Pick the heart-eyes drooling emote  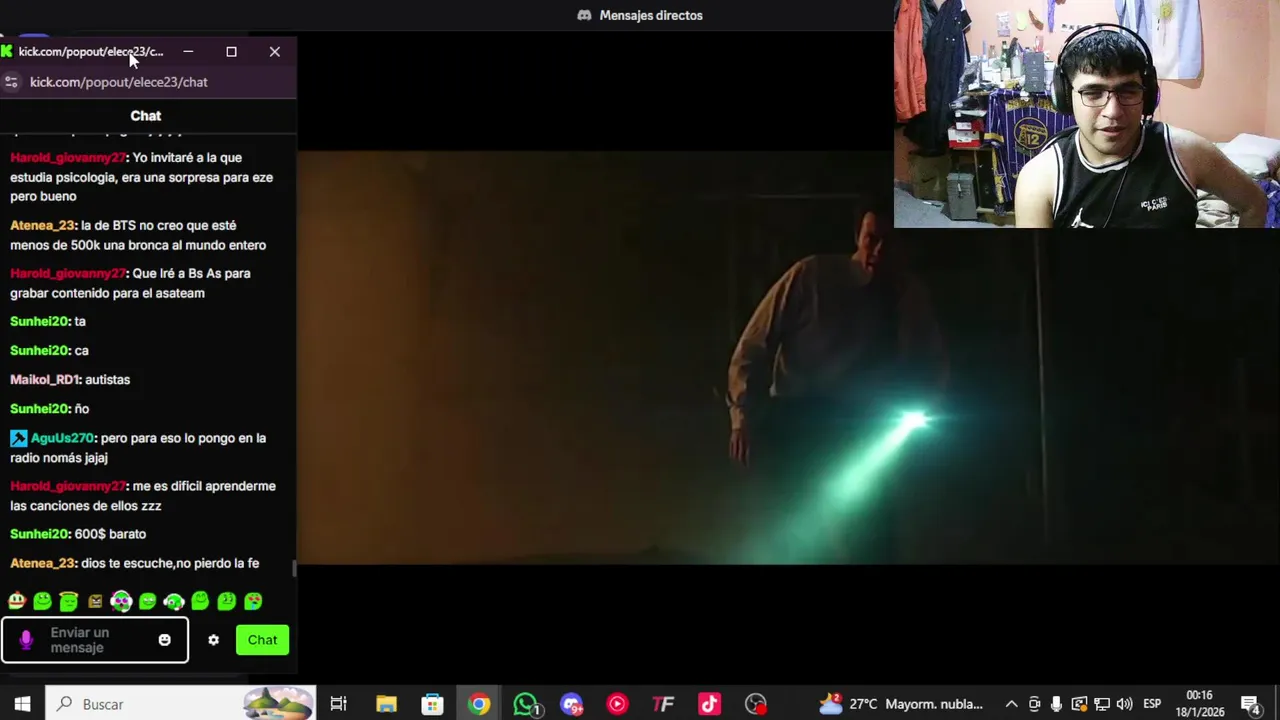coord(253,601)
